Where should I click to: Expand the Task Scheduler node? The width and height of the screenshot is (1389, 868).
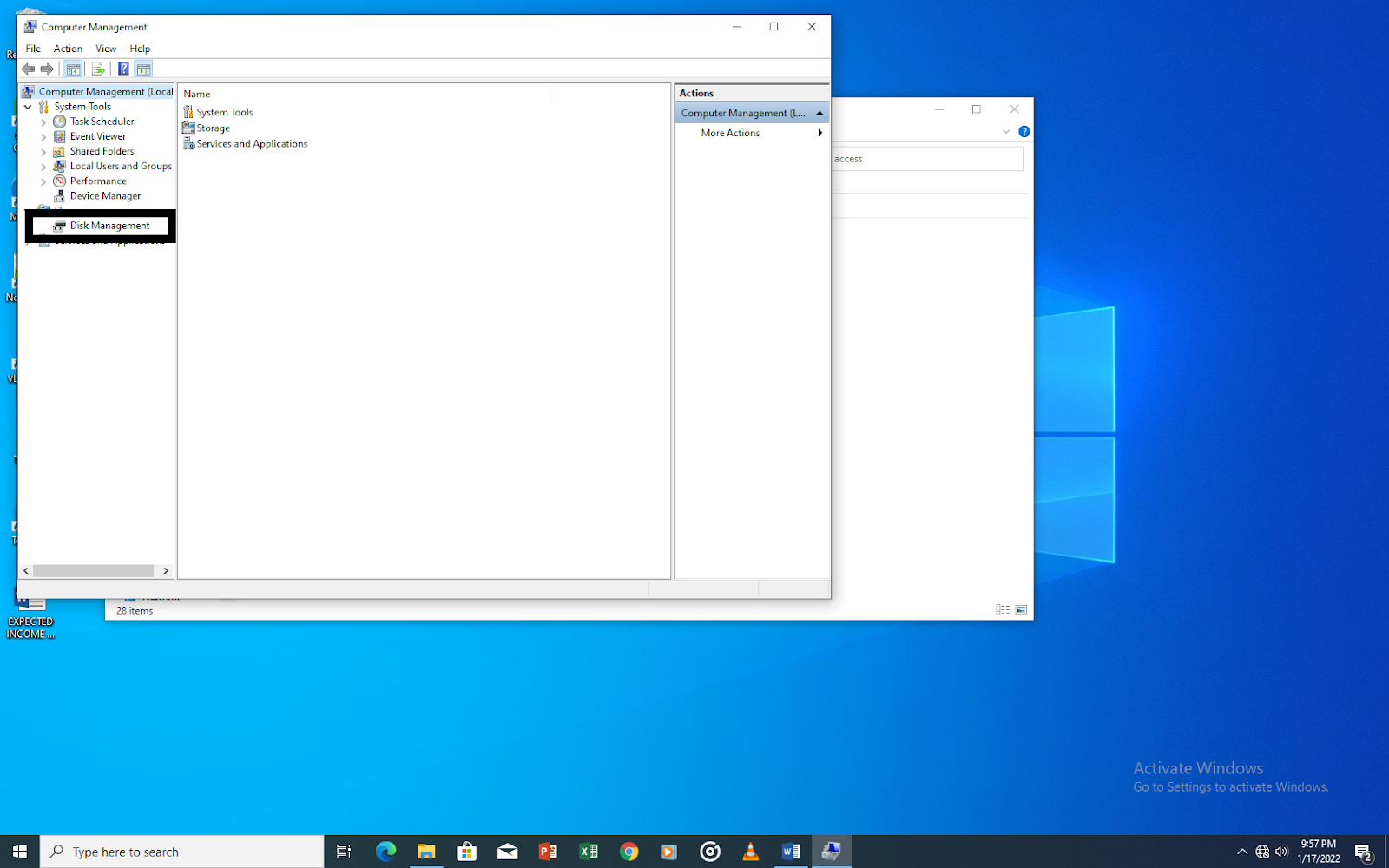tap(43, 122)
